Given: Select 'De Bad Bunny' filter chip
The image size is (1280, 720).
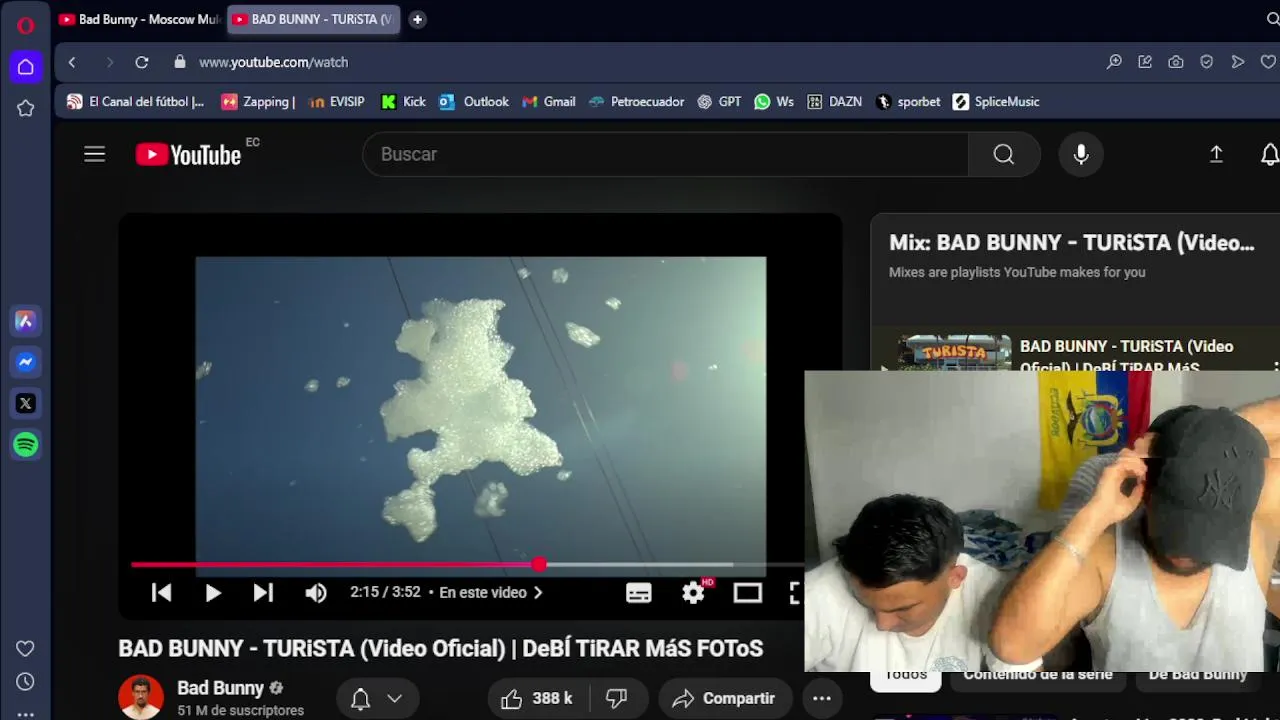Looking at the screenshot, I should click(1197, 675).
